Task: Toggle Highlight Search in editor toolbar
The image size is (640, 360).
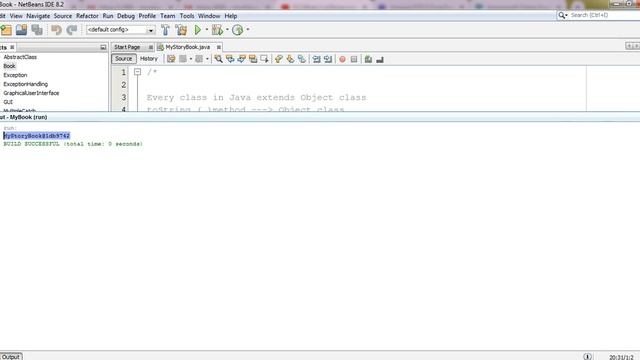Action: 253,59
